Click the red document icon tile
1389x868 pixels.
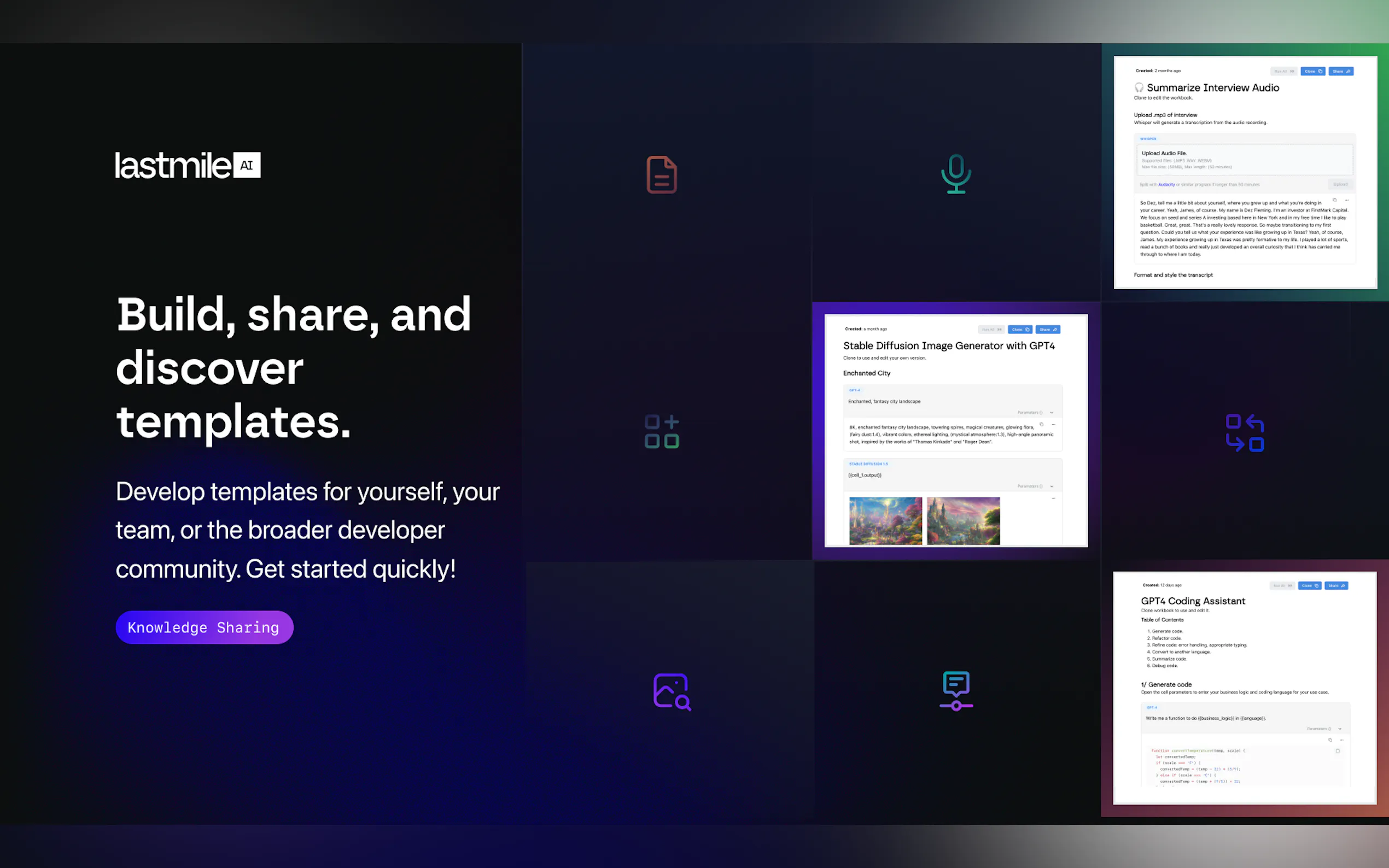click(x=662, y=174)
